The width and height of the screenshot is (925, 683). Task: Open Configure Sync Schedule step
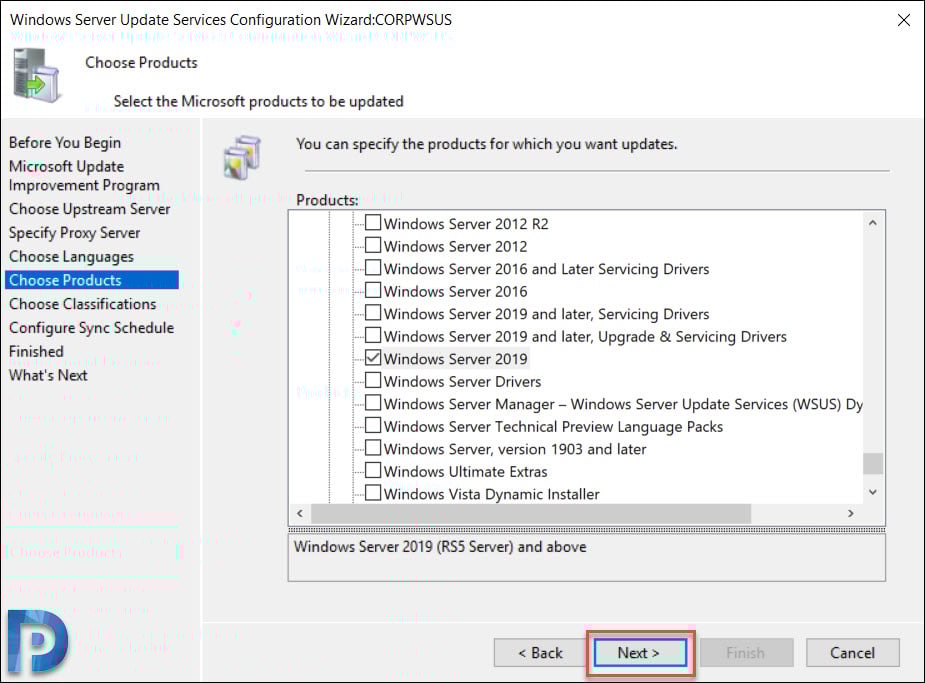click(x=91, y=328)
